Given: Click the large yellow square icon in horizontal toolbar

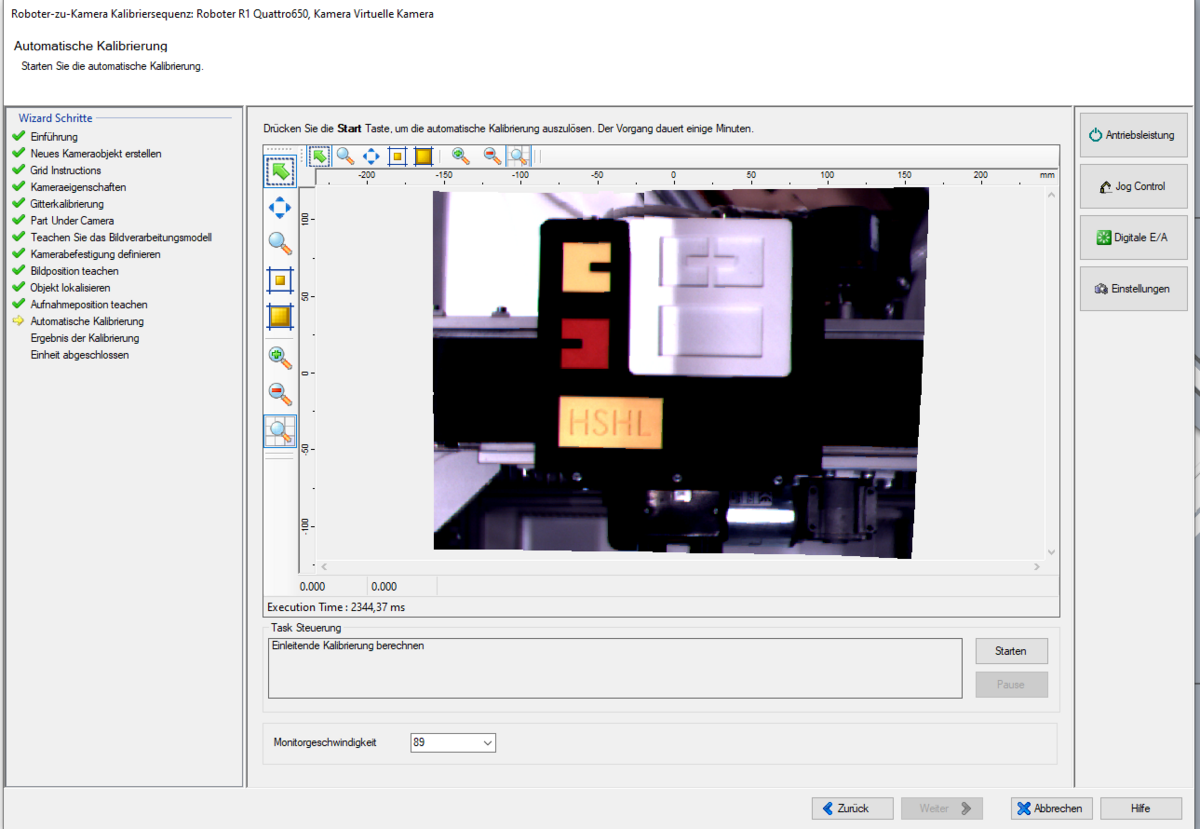Looking at the screenshot, I should pyautogui.click(x=423, y=156).
